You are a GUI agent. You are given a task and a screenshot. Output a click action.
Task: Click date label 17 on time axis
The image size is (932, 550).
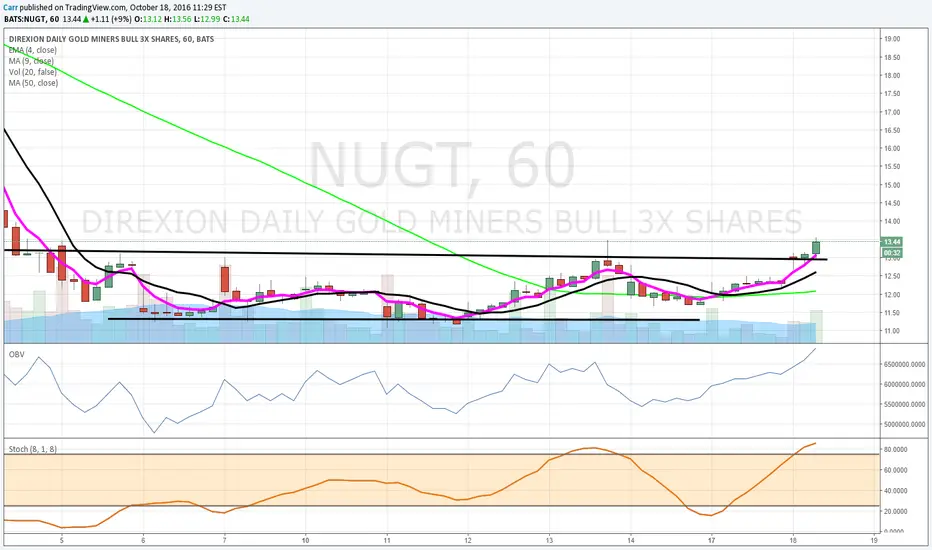point(711,540)
